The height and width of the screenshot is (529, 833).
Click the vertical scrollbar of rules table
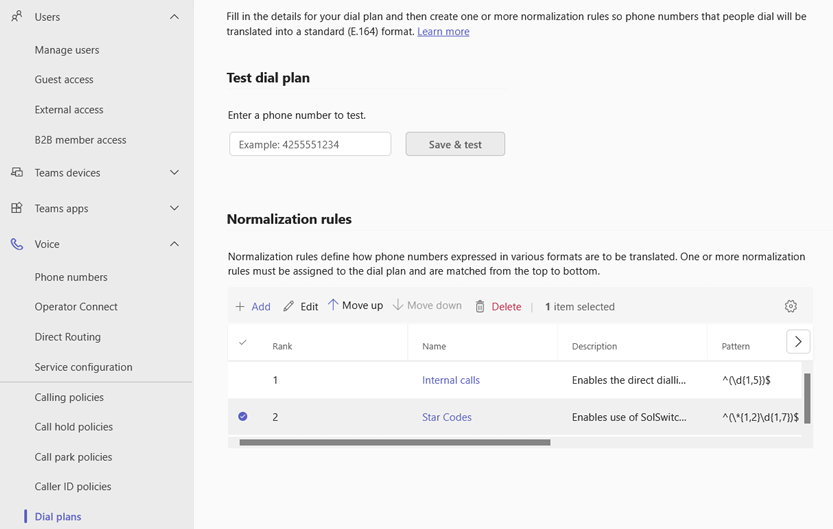click(x=807, y=398)
